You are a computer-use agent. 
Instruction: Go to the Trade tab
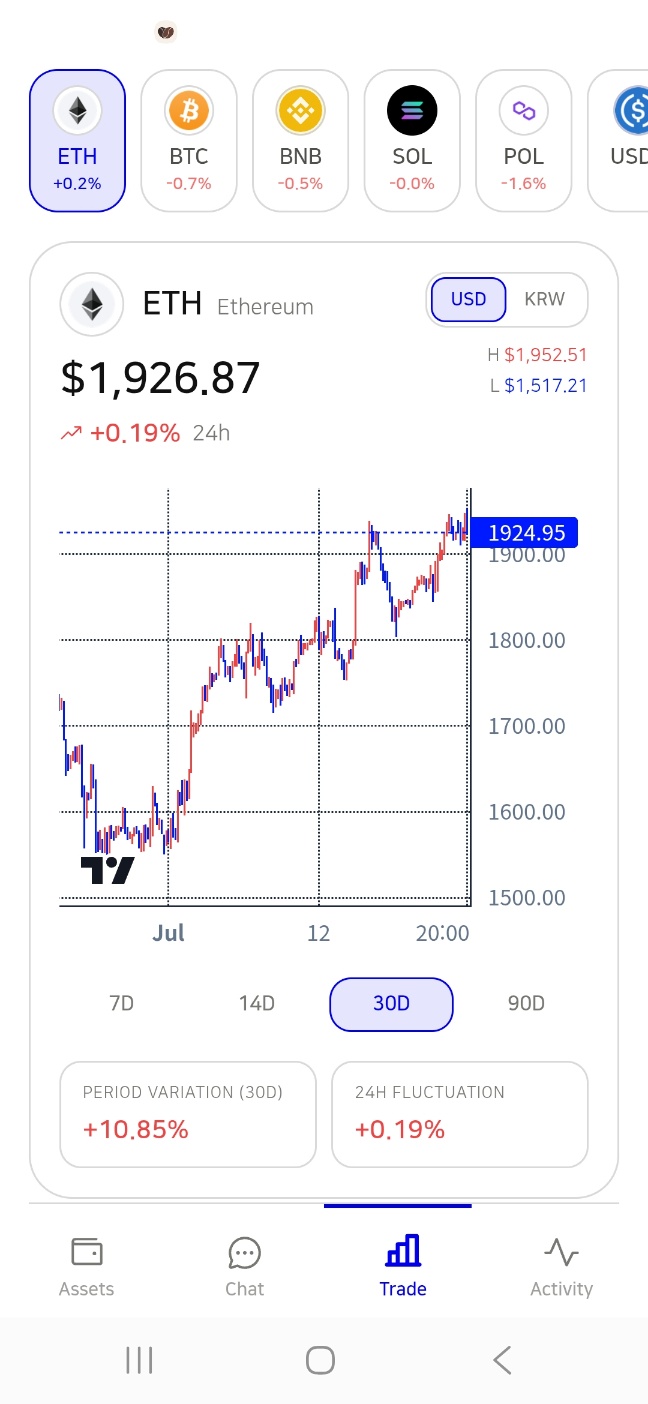pos(403,1265)
